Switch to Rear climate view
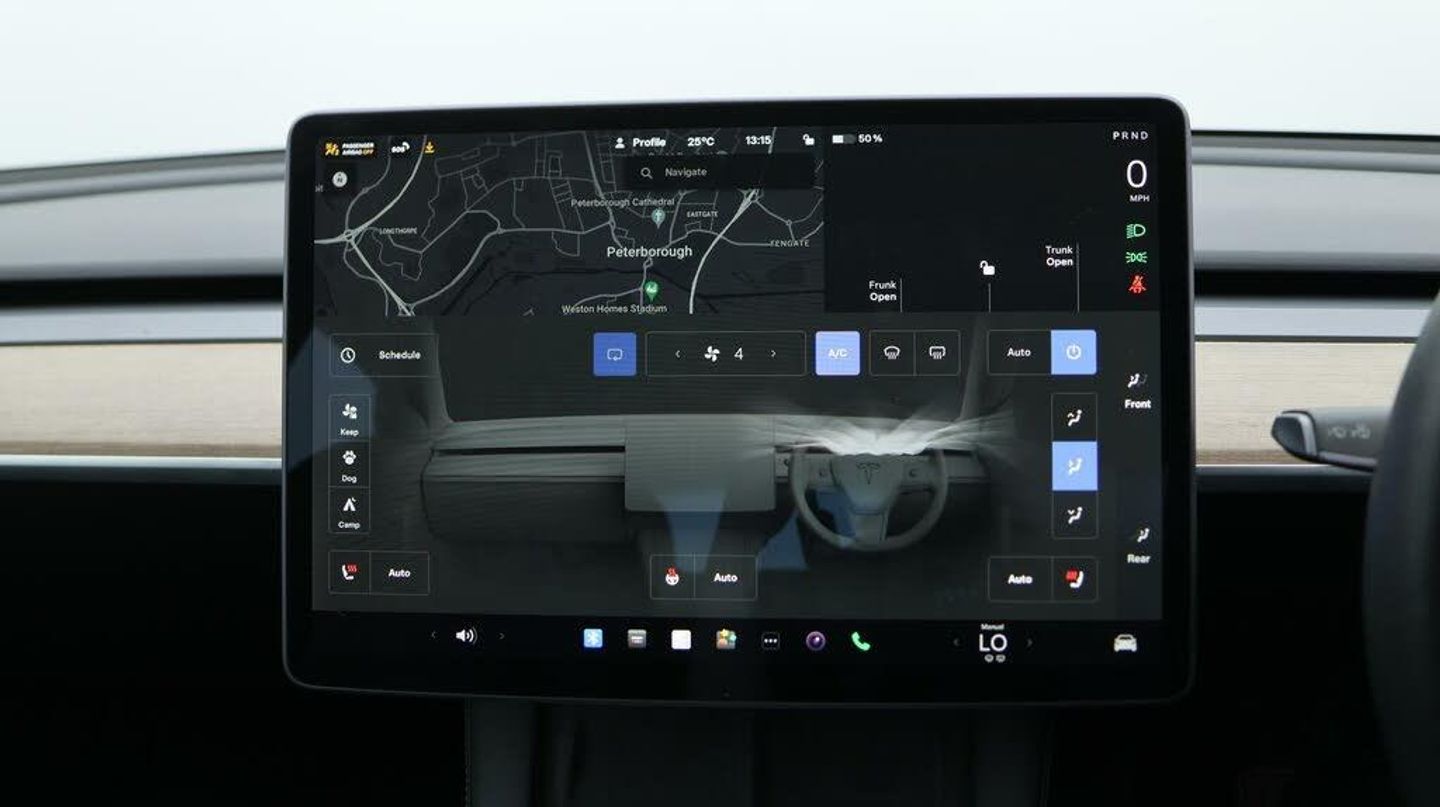Image resolution: width=1440 pixels, height=807 pixels. (1139, 545)
